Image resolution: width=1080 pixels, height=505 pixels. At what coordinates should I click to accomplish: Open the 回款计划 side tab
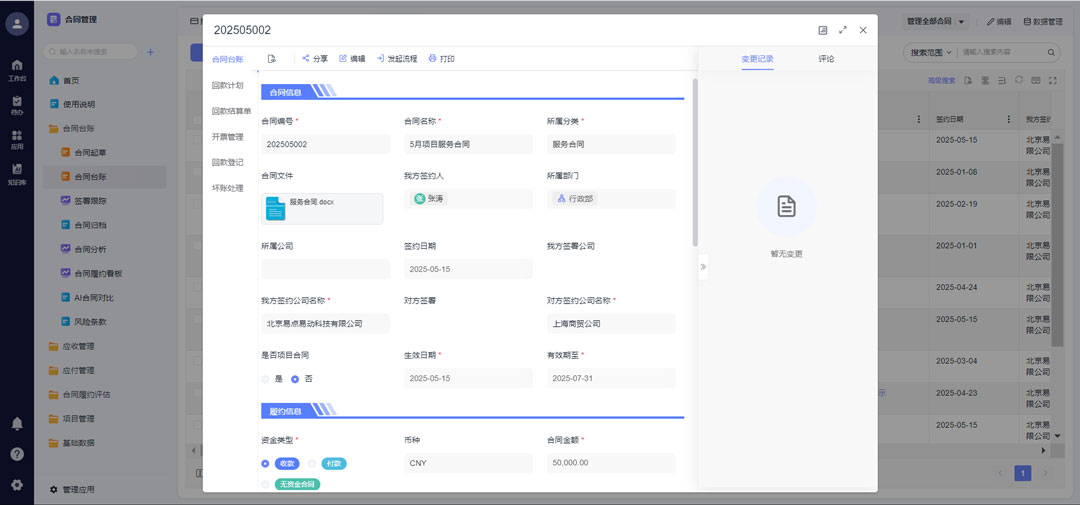pyautogui.click(x=227, y=85)
